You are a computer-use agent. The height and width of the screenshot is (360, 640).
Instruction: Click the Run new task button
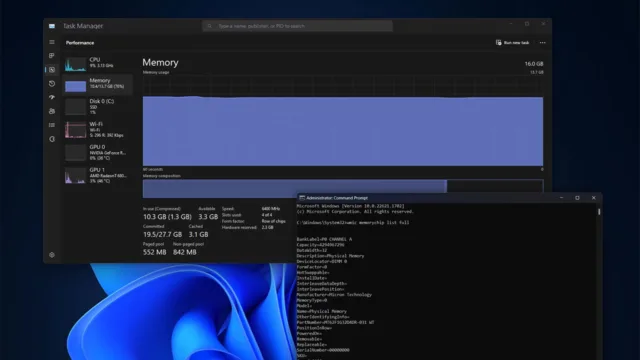pos(513,42)
